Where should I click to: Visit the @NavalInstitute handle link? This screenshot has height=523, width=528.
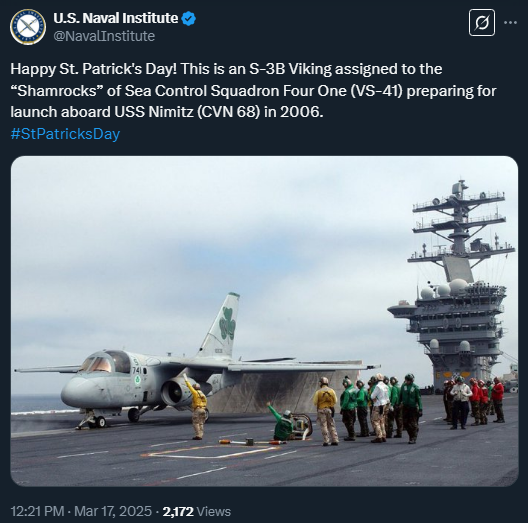104,36
